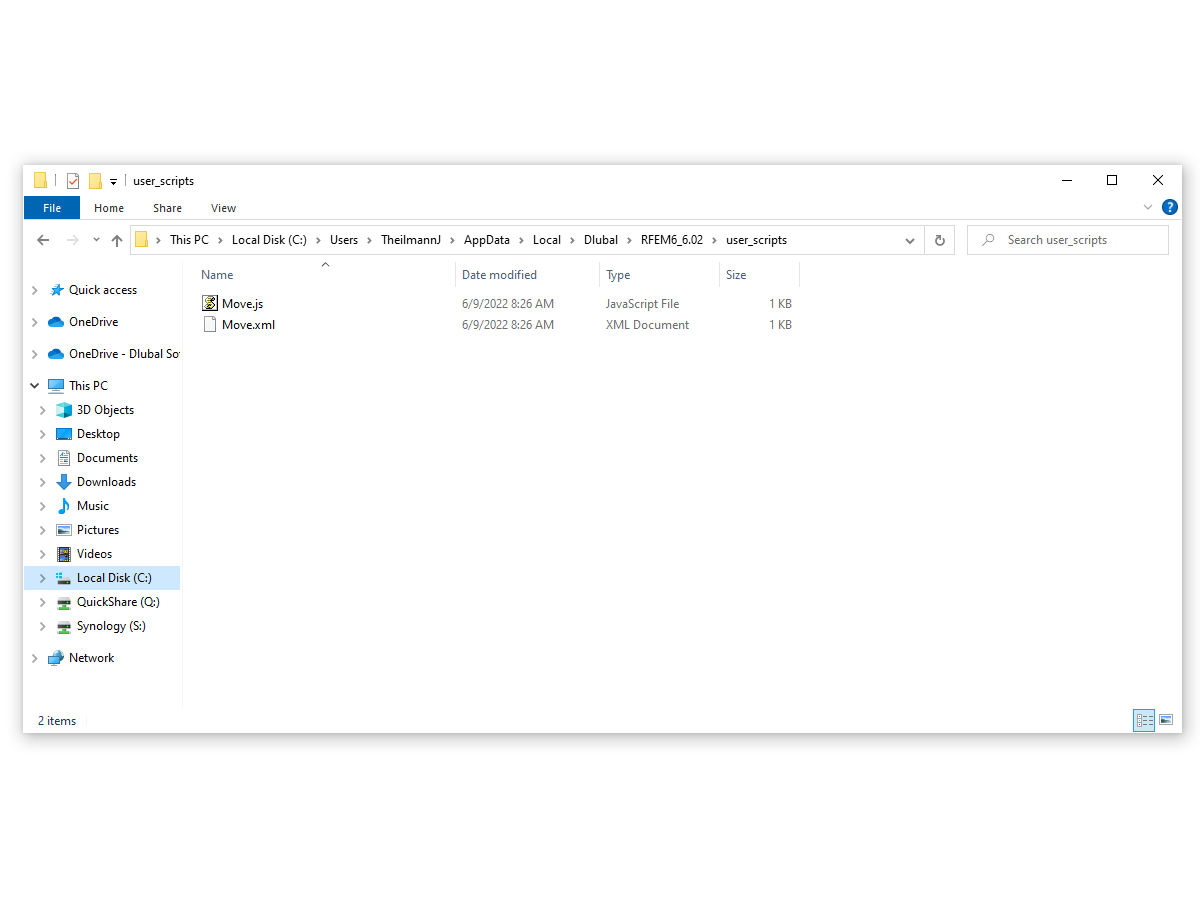Click the Help question mark button

pyautogui.click(x=1170, y=207)
